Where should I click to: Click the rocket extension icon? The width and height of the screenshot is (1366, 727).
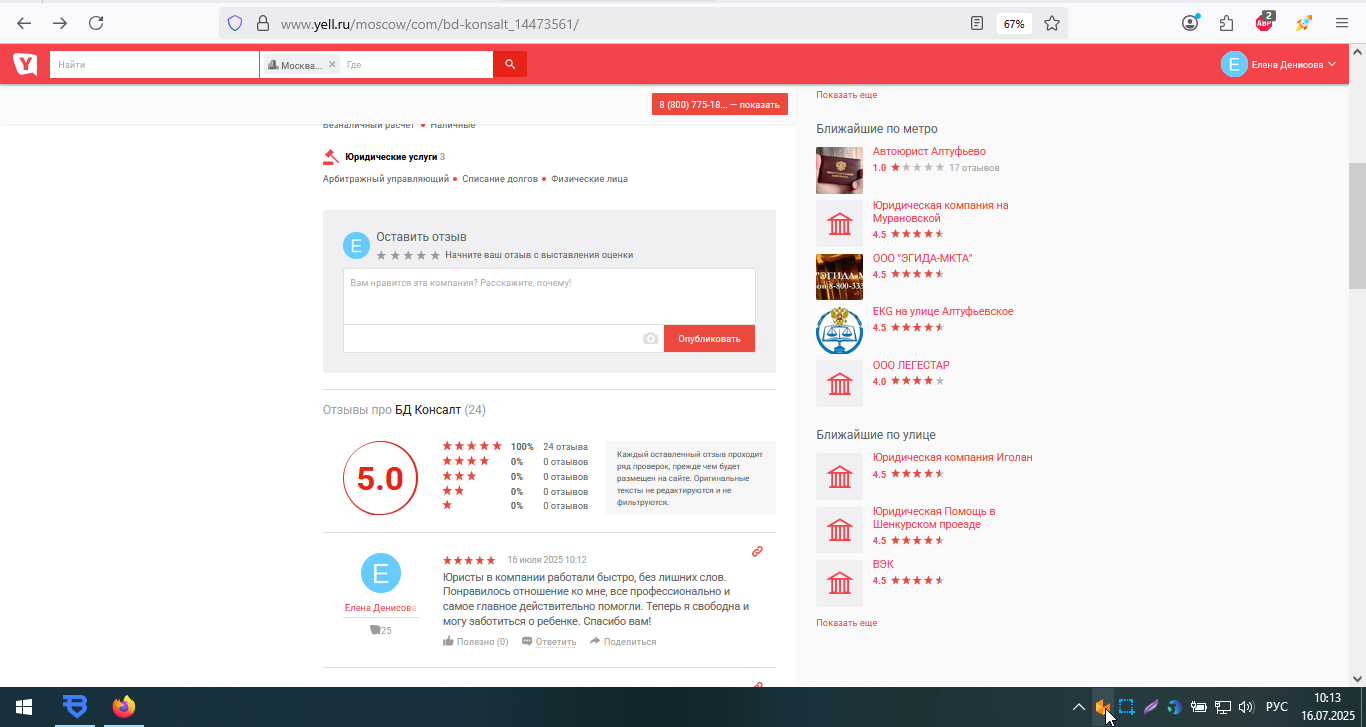(1303, 23)
